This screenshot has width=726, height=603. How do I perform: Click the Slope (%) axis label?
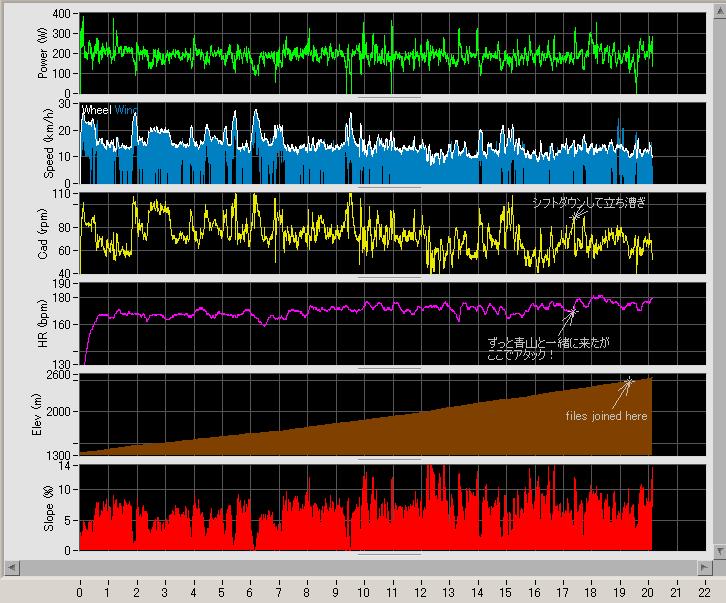[43, 506]
